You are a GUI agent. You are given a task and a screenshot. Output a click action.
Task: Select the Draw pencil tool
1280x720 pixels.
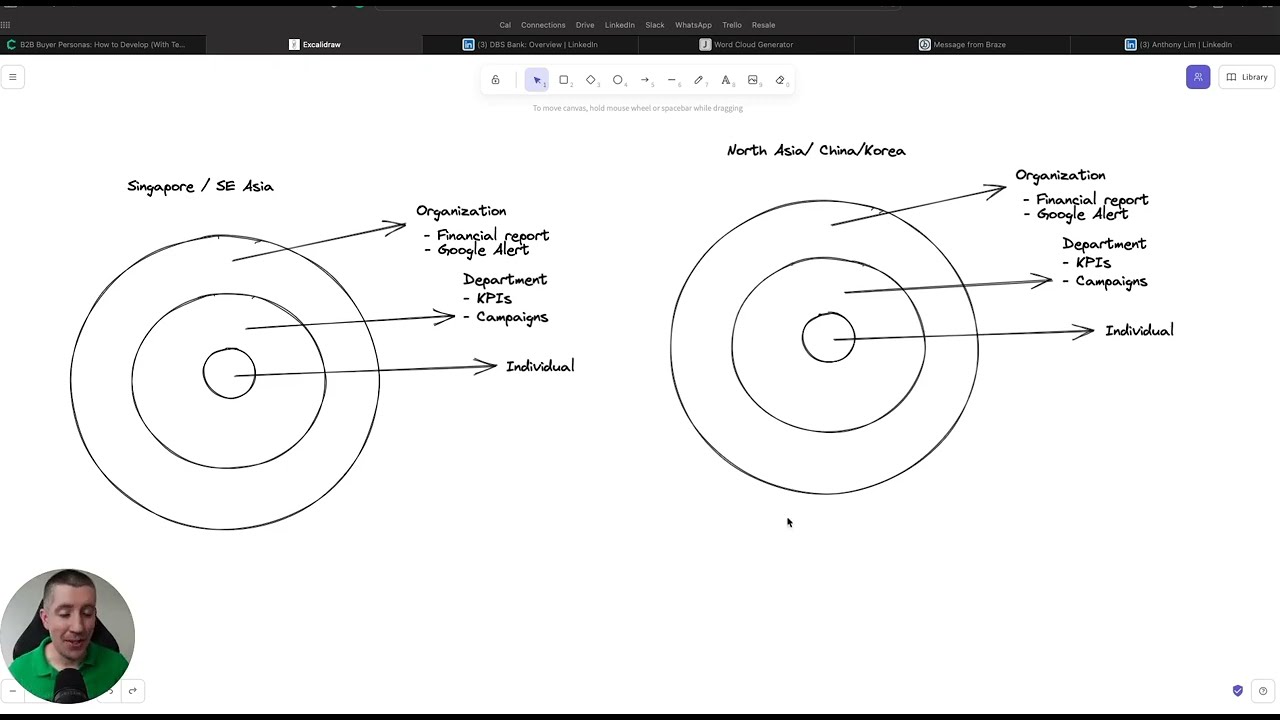coord(699,80)
